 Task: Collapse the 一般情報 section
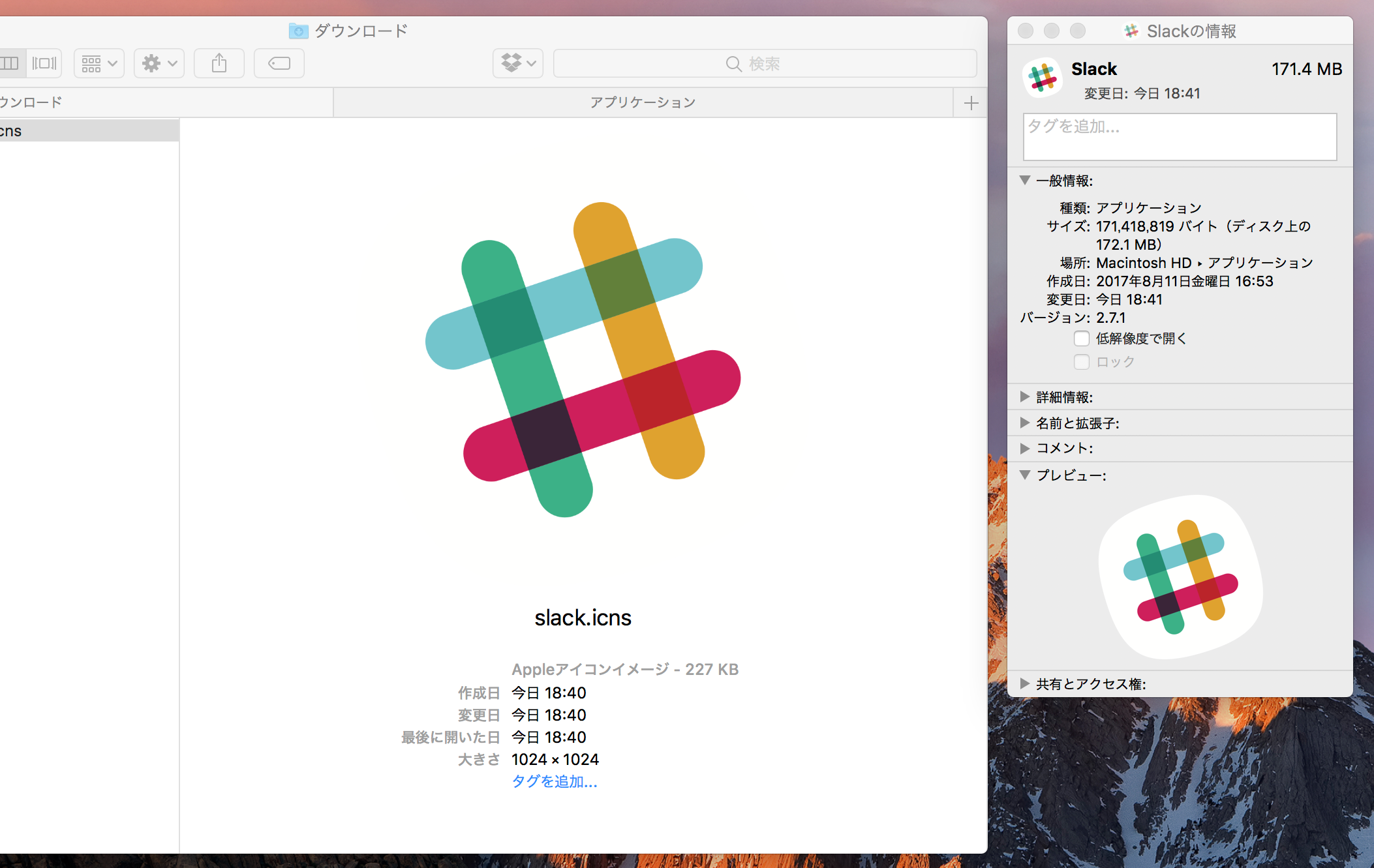pyautogui.click(x=1025, y=181)
